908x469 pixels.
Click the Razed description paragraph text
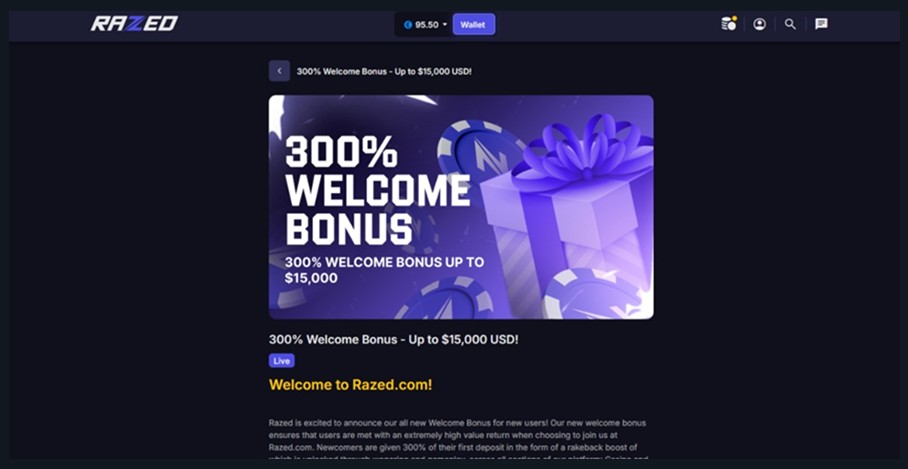(457, 439)
